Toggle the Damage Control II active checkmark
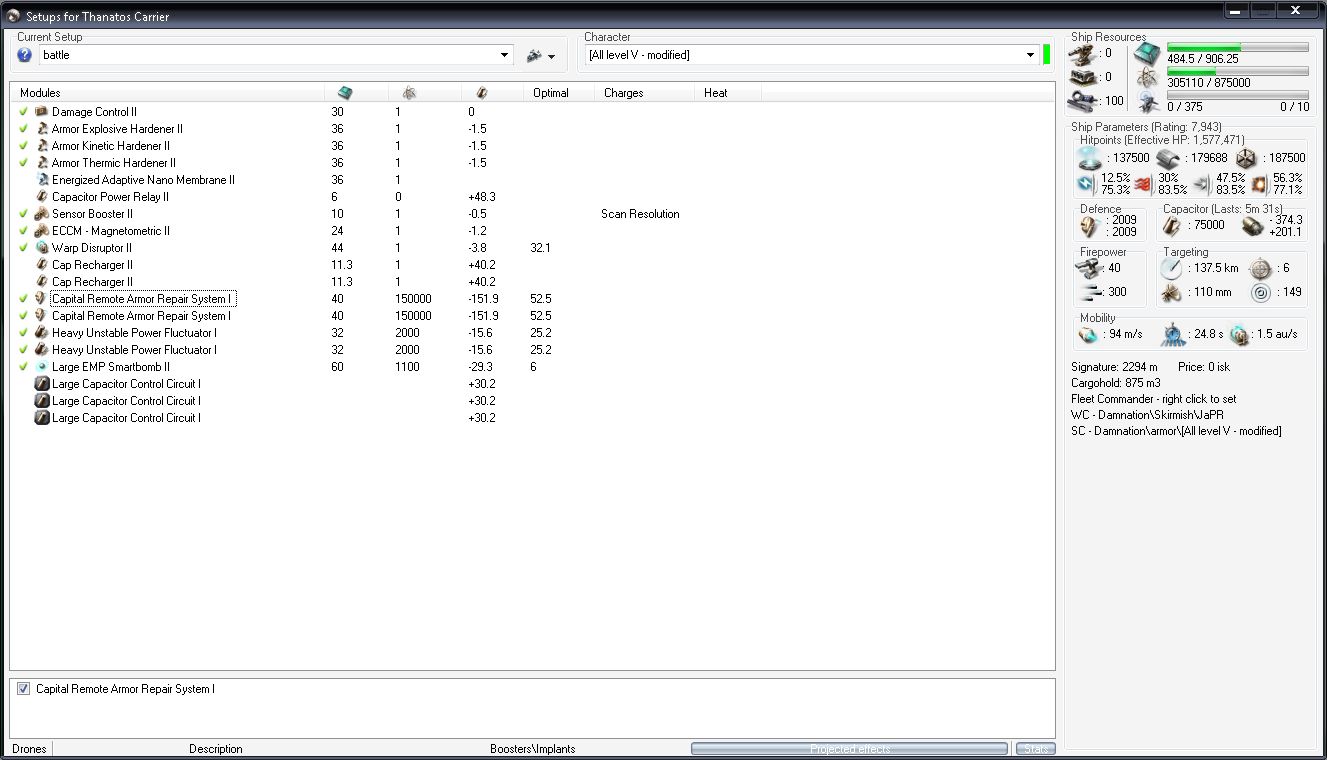 click(x=24, y=112)
